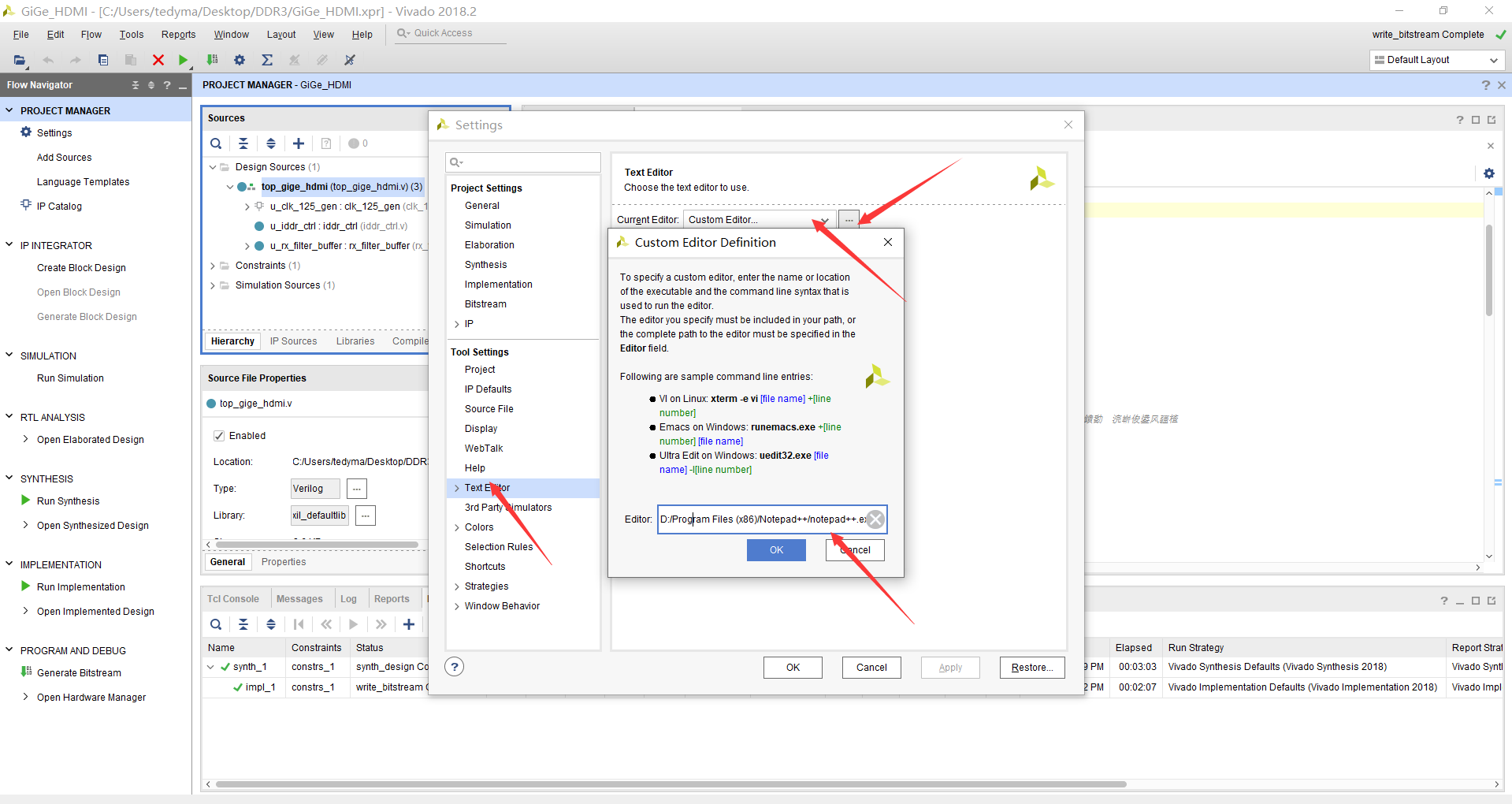Open the Default Layout dropdown

tap(1436, 60)
